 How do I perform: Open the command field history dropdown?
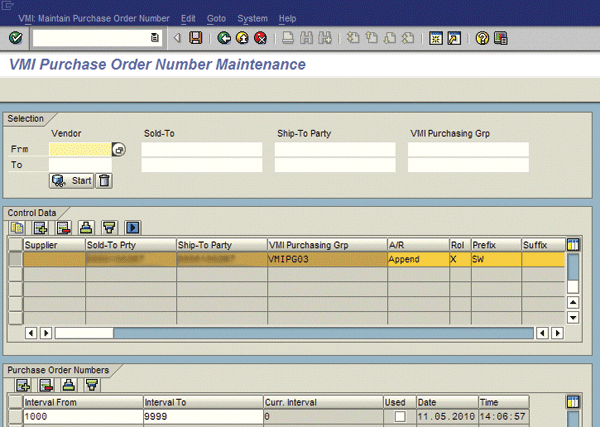(x=154, y=38)
